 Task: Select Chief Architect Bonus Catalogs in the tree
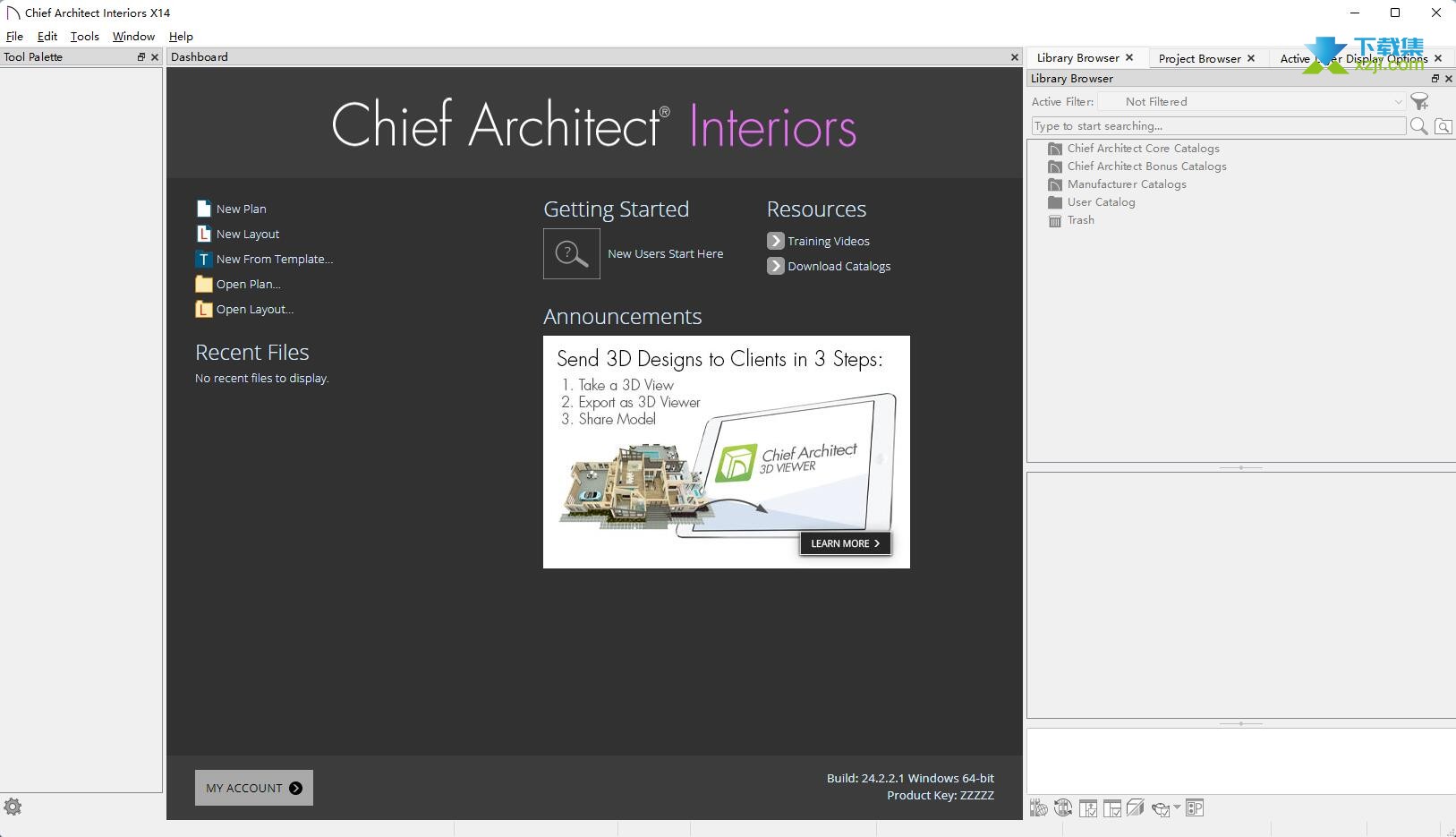click(x=1146, y=167)
